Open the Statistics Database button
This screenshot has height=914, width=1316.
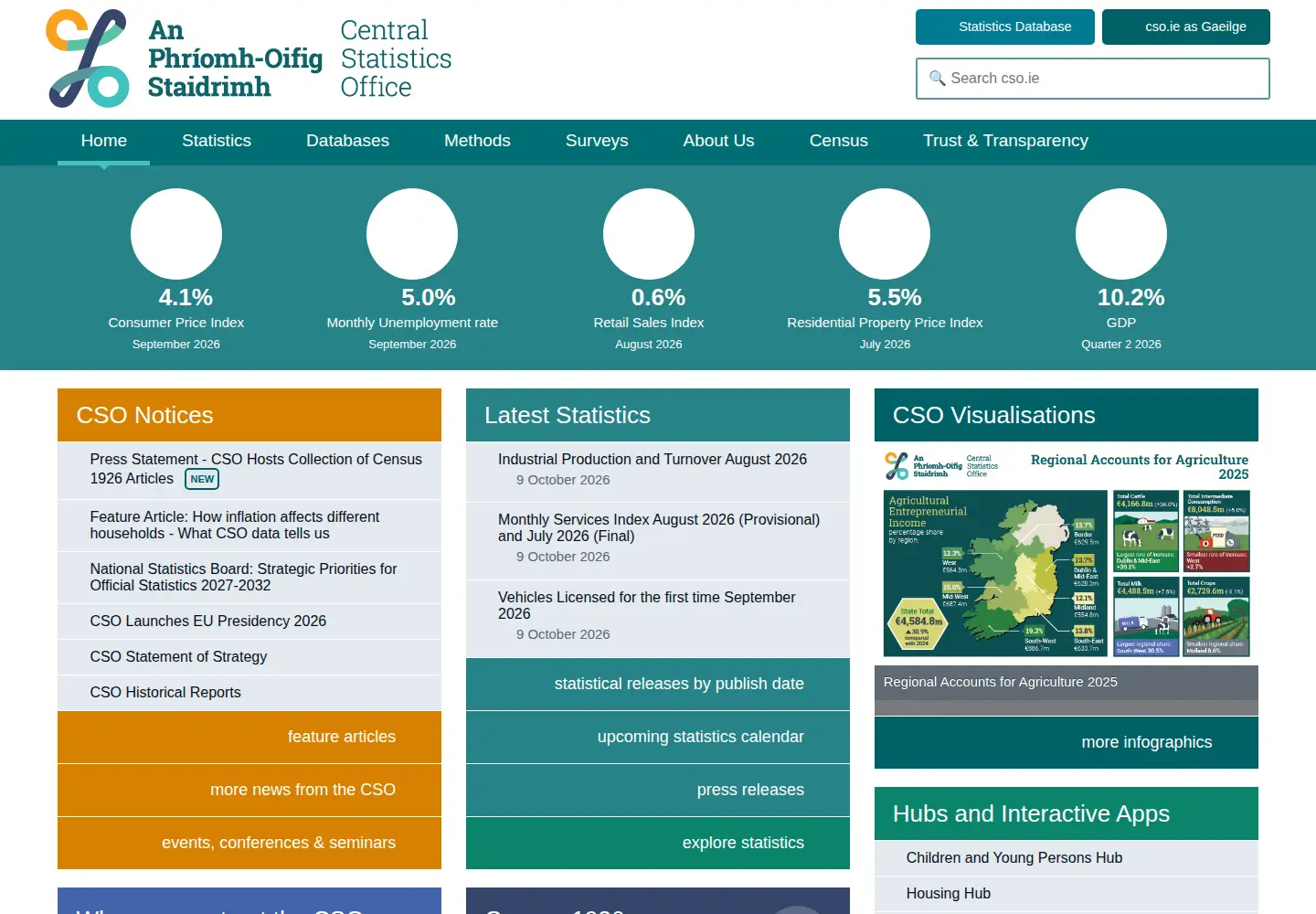[x=1005, y=27]
